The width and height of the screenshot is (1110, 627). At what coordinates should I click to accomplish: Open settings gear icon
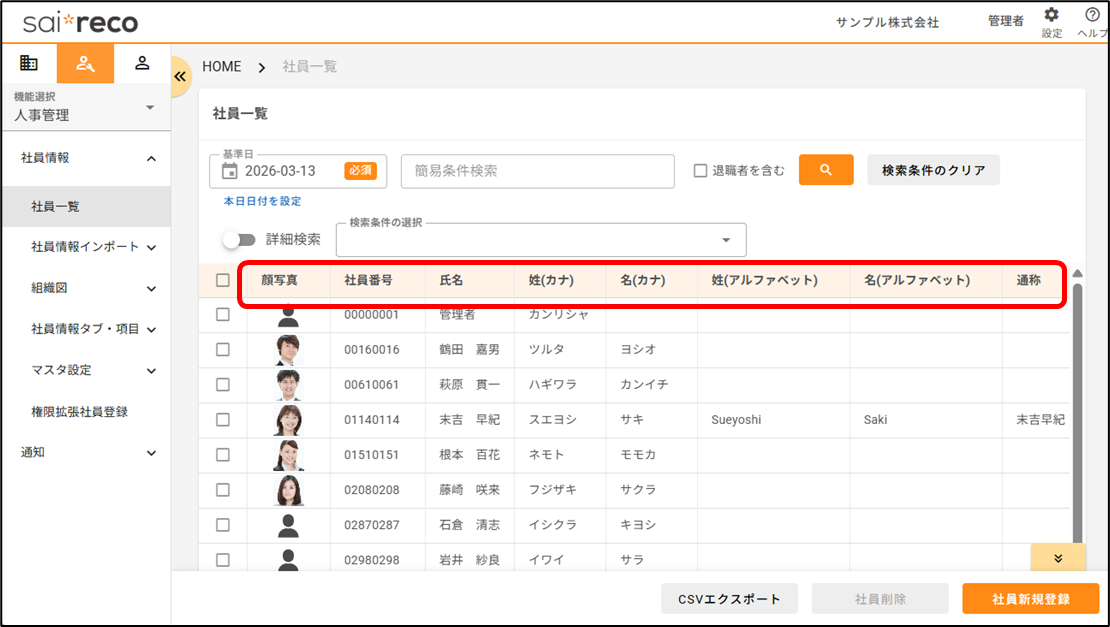pyautogui.click(x=1051, y=16)
